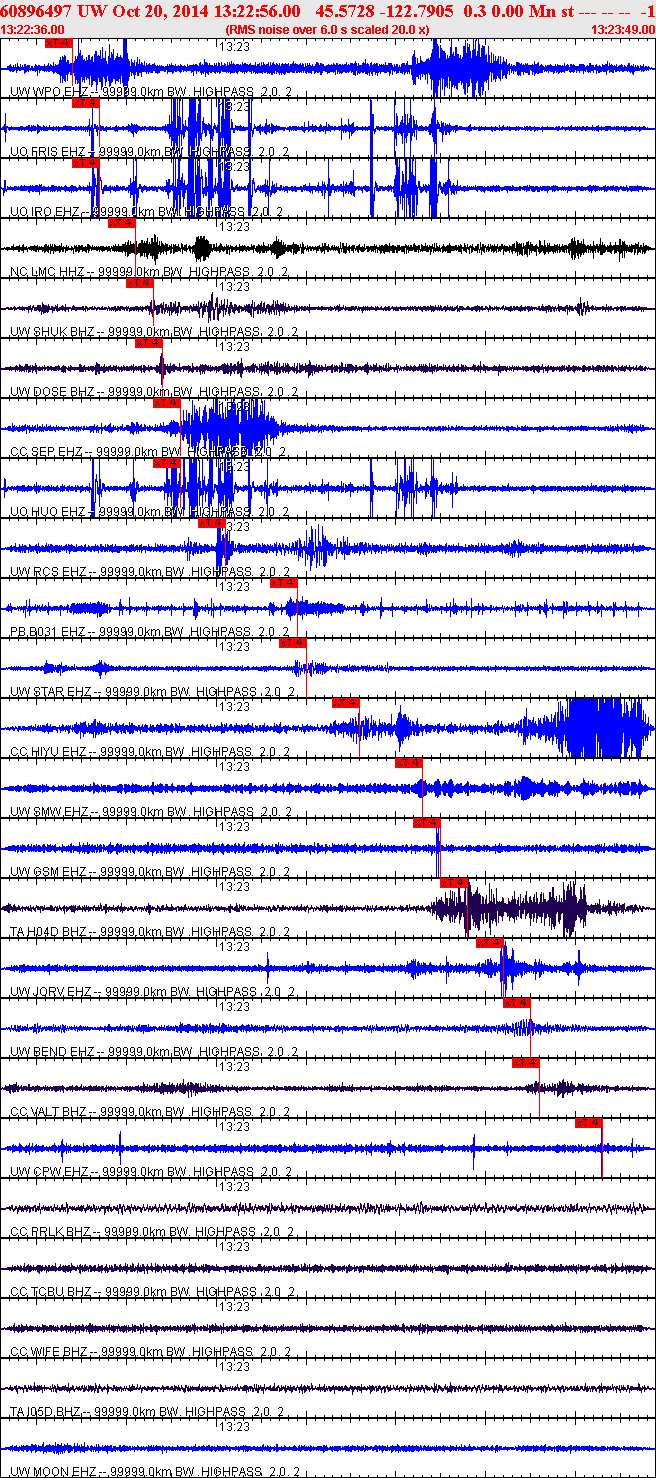Select the UW BEND EHZ trace label
This screenshot has width=656, height=1478.
point(153,1052)
